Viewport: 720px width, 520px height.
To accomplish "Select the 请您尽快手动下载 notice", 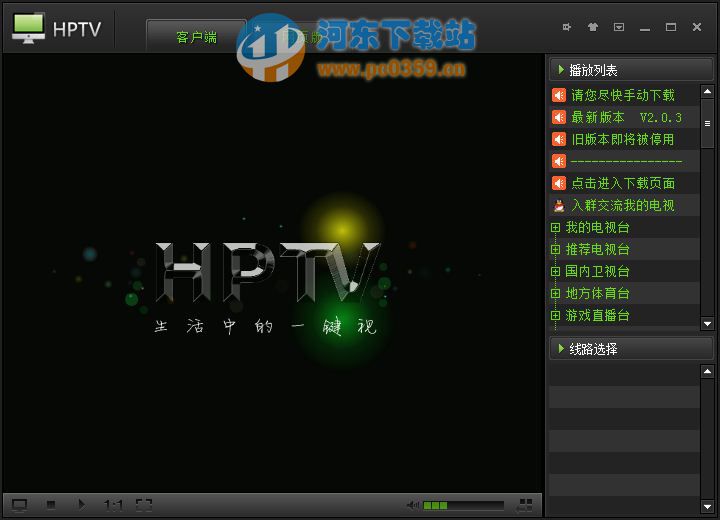I will pos(623,95).
